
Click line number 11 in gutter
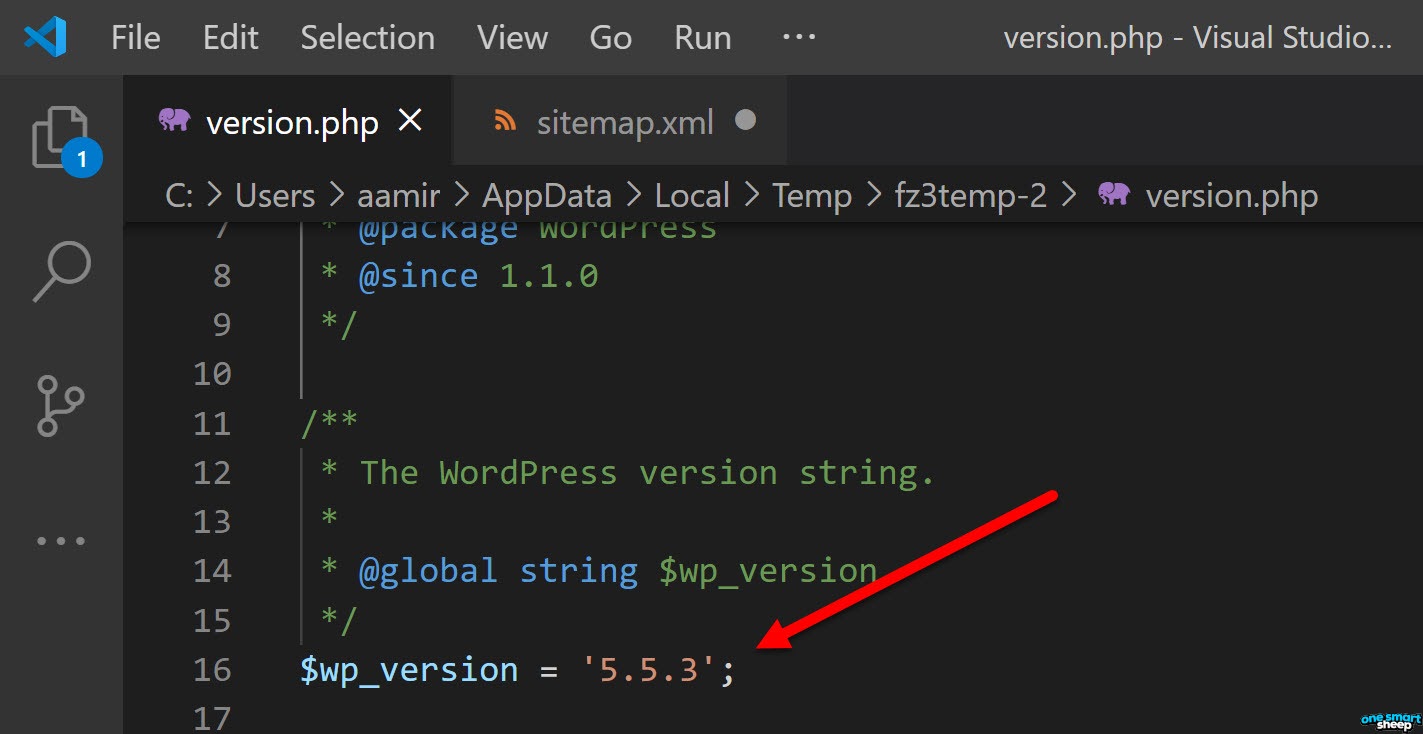212,423
